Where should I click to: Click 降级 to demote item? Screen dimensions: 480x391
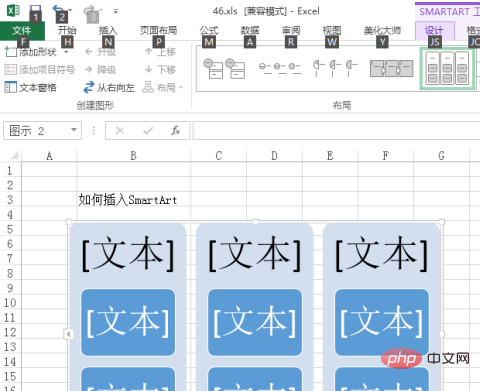tap(100, 69)
